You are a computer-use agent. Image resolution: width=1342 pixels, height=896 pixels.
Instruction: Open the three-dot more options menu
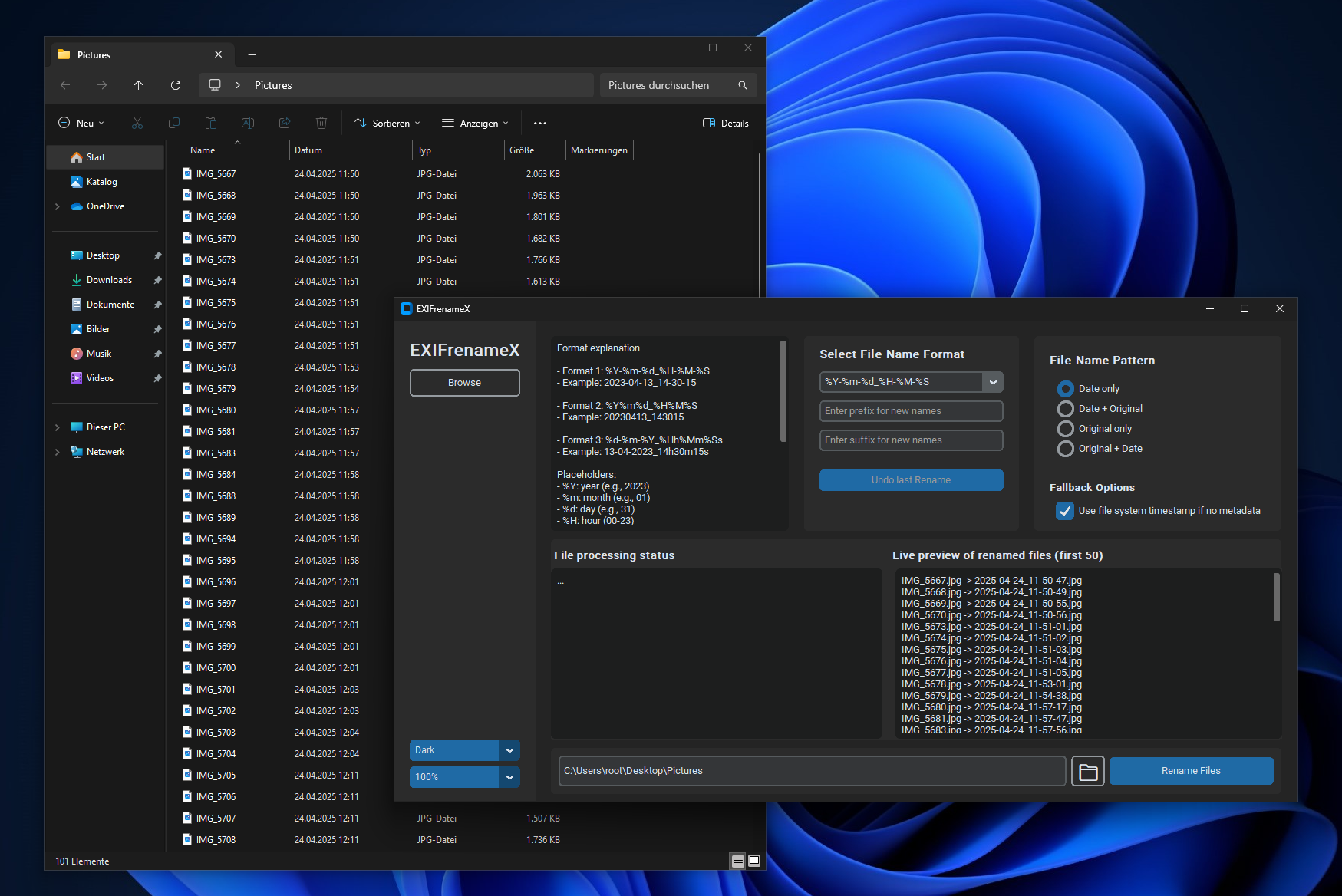(x=540, y=123)
